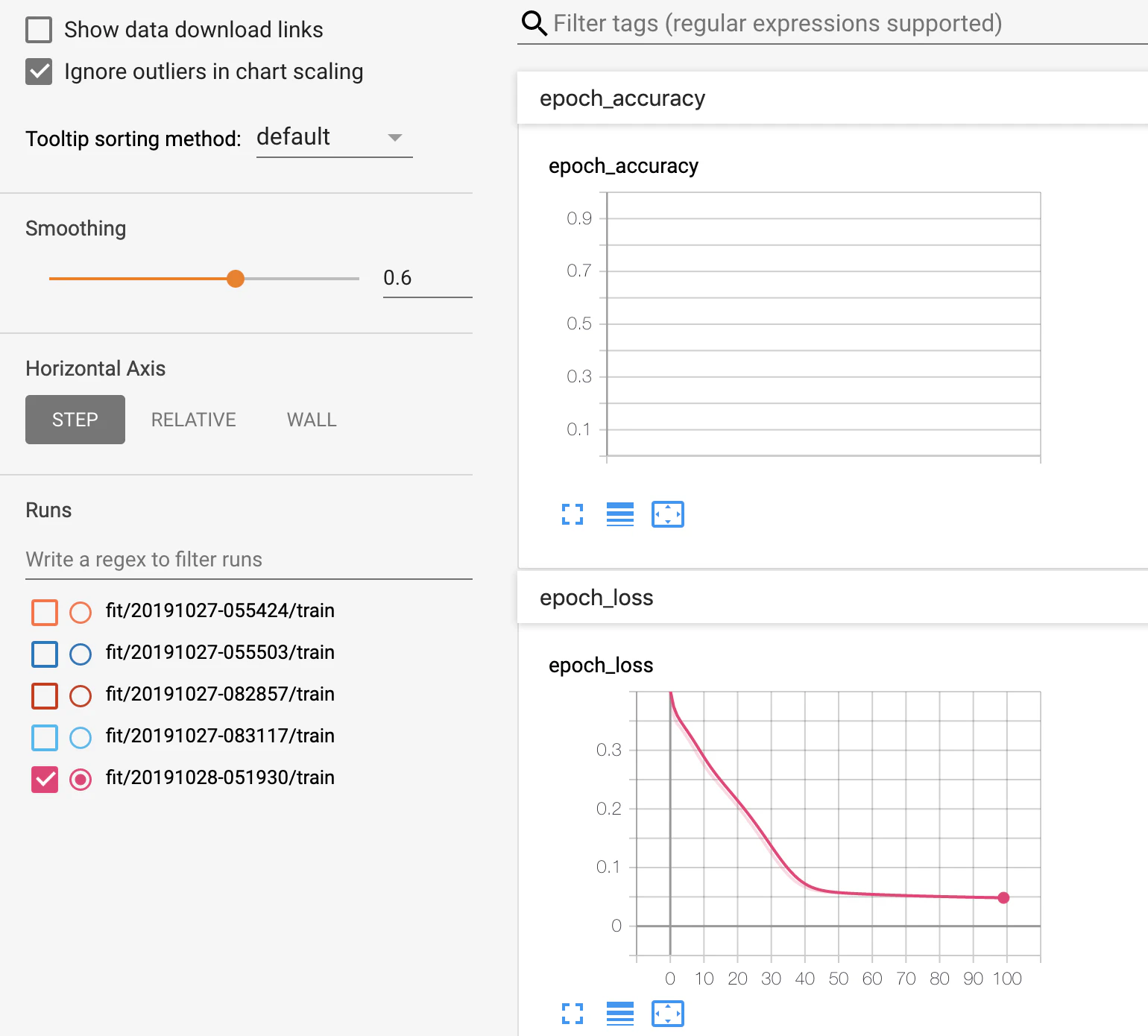The height and width of the screenshot is (1036, 1148).
Task: Collapse the epoch_loss section header
Action: click(832, 598)
